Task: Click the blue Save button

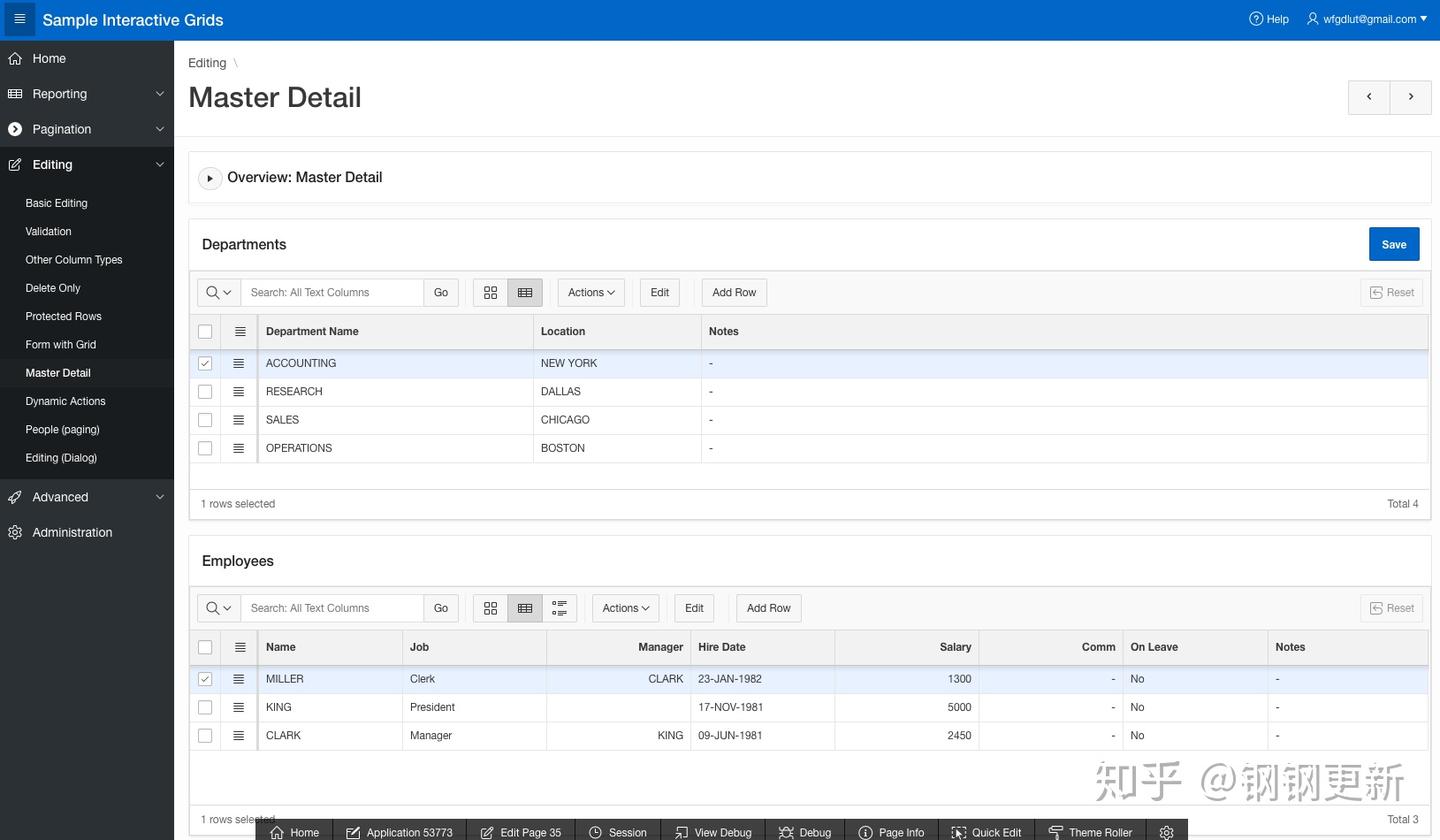Action: click(x=1393, y=243)
